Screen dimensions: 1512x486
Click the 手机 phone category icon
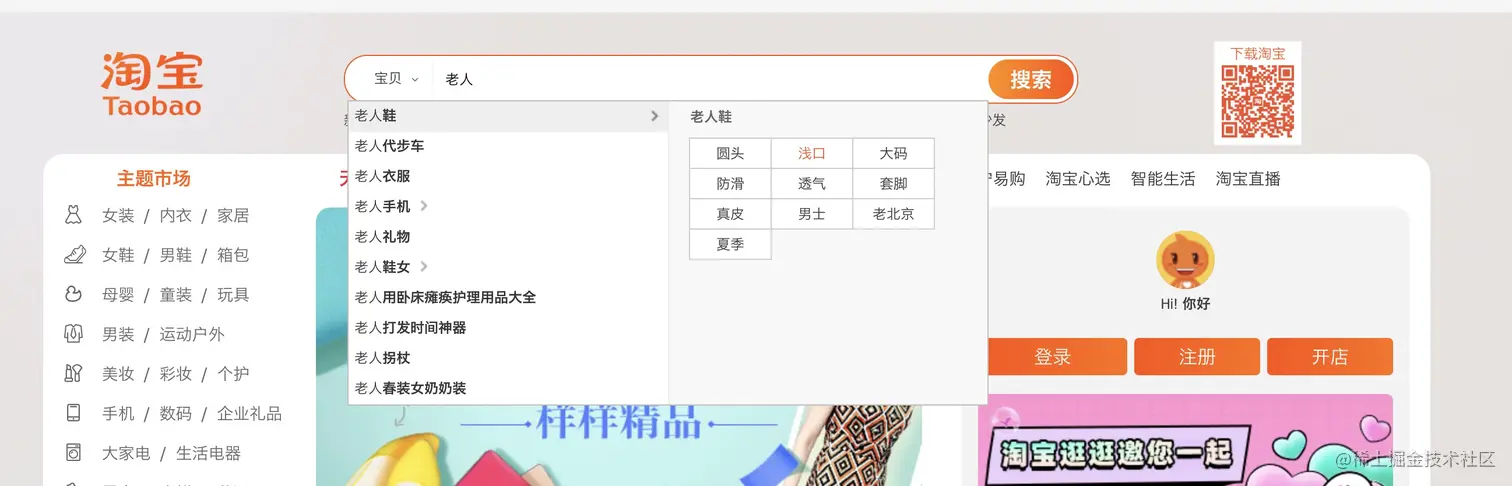pos(73,413)
